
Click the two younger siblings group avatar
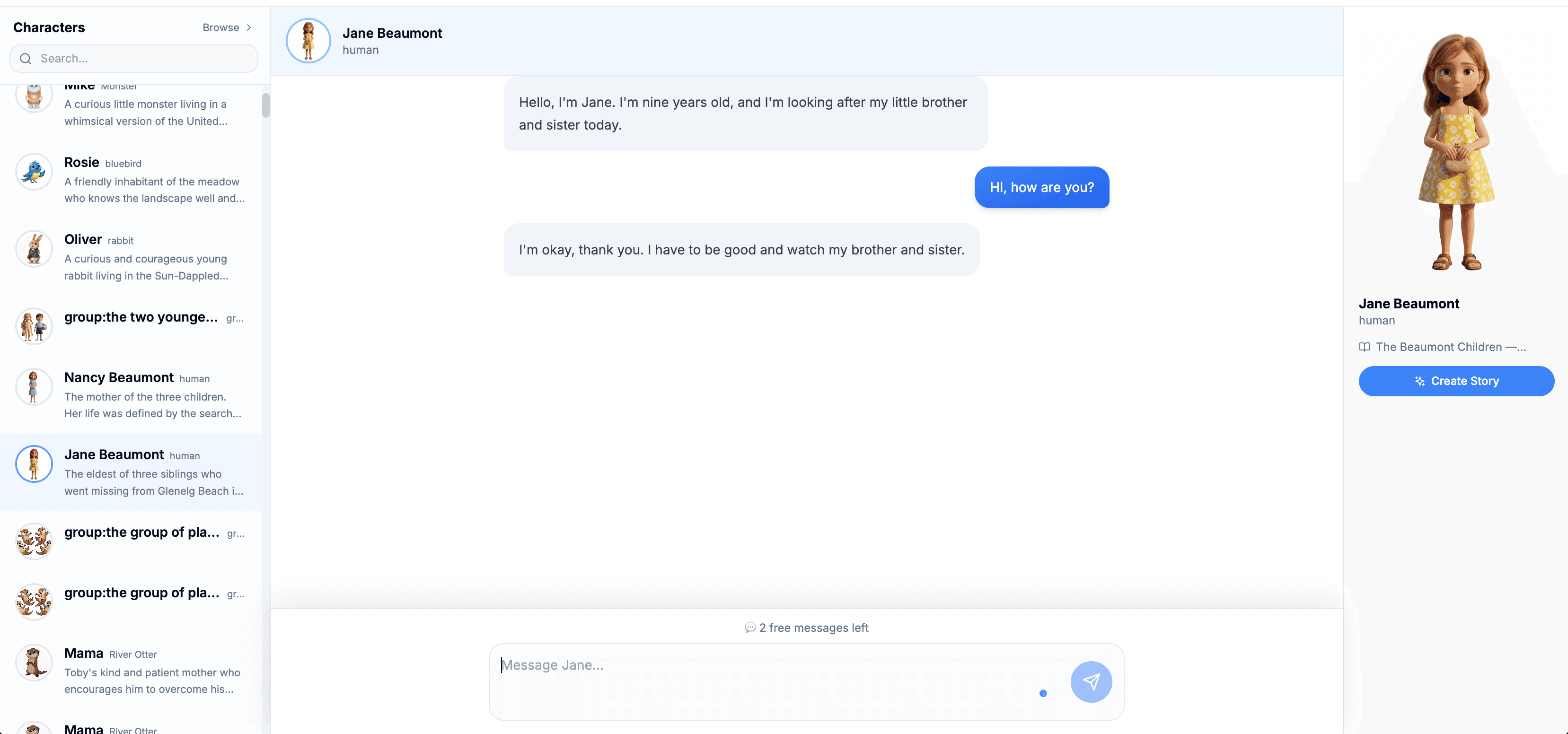(x=34, y=326)
